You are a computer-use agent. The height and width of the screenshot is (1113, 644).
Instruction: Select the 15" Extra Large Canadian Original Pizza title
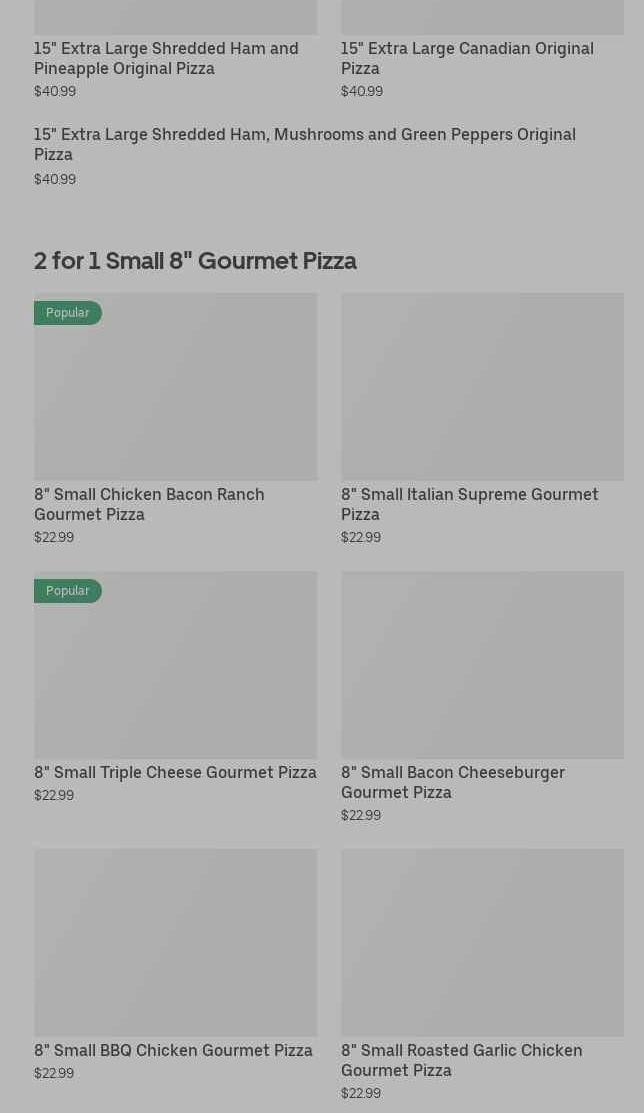pos(467,58)
